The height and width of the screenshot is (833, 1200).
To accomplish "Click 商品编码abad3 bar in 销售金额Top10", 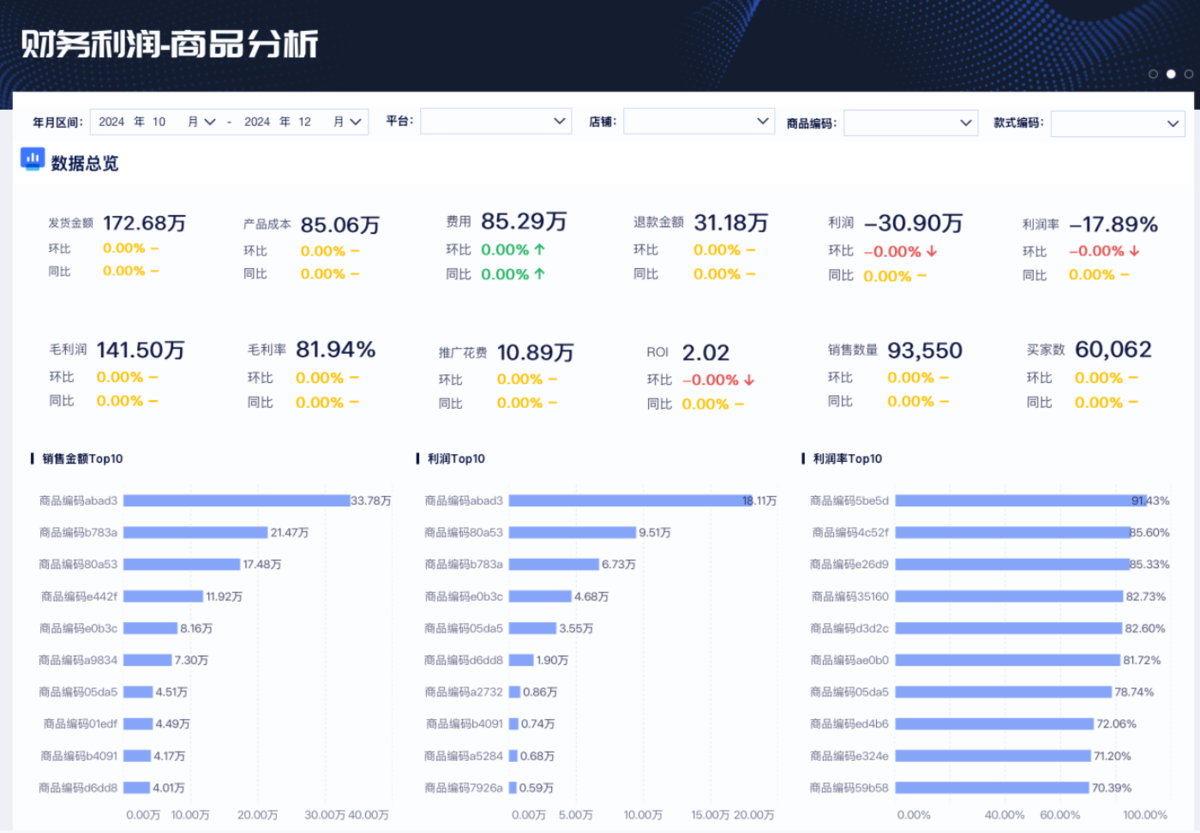I will [236, 500].
